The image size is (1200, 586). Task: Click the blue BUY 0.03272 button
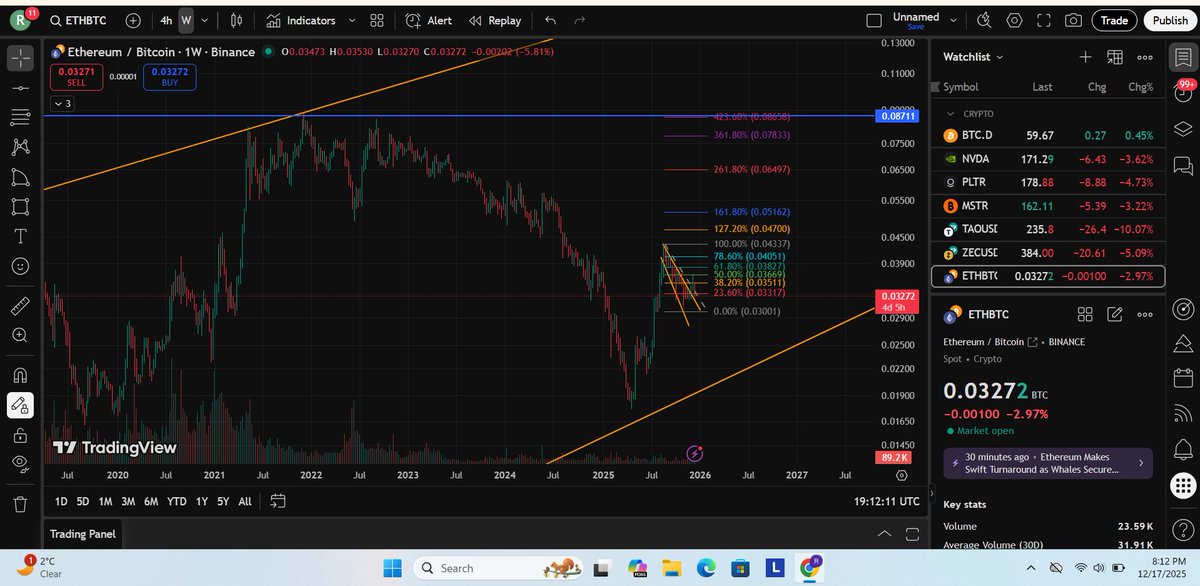(x=168, y=76)
